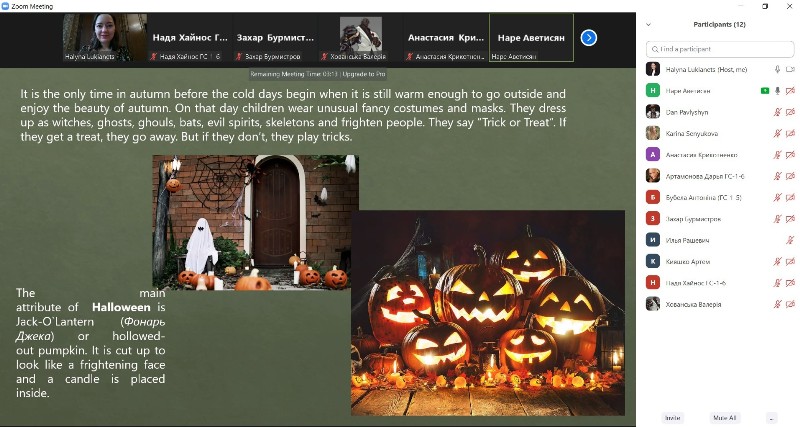The width and height of the screenshot is (800, 427).
Task: Click muted mic icon for Кияшко Артем
Action: click(777, 262)
